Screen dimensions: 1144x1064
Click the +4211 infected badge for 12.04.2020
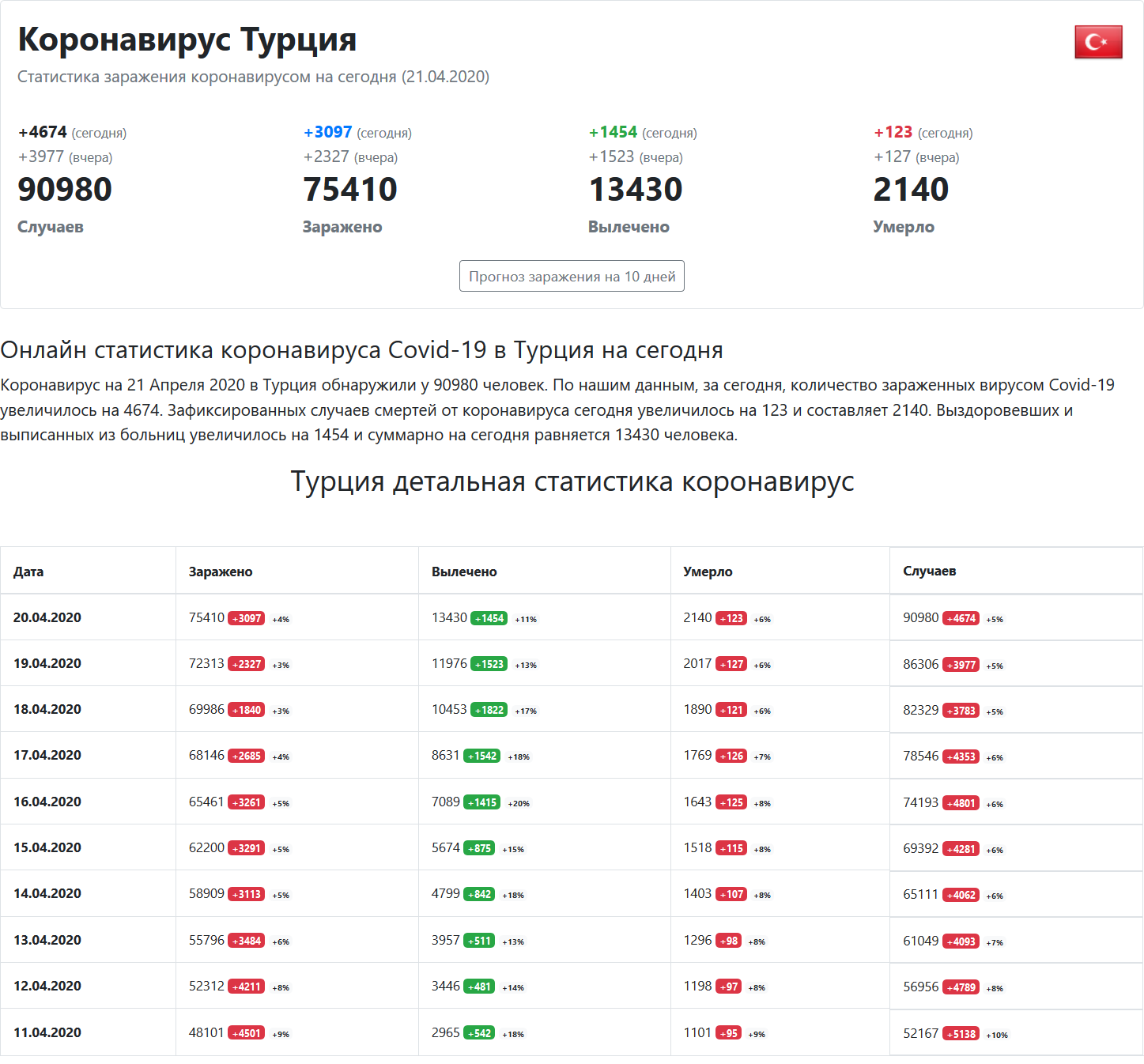247,987
